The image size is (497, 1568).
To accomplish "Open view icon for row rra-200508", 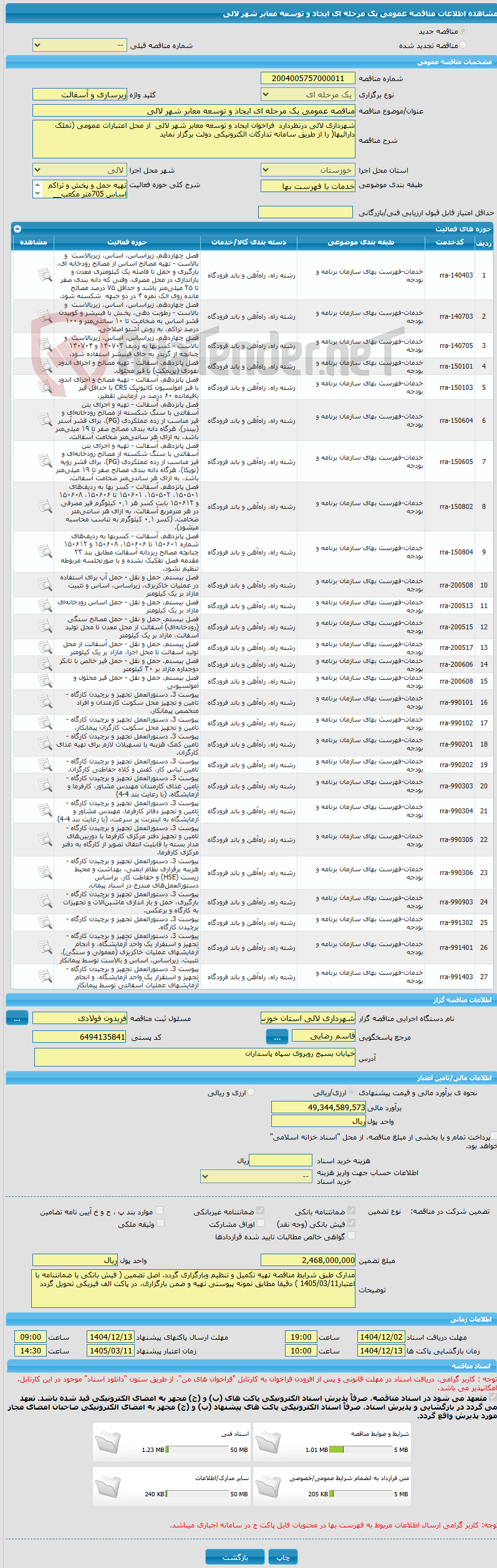I will click(45, 585).
